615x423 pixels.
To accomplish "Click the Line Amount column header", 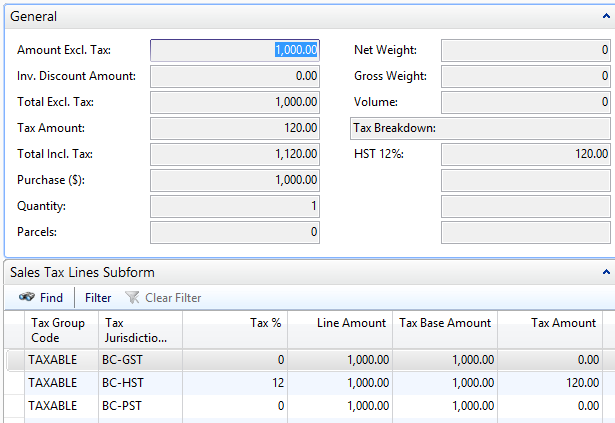I will click(340, 330).
